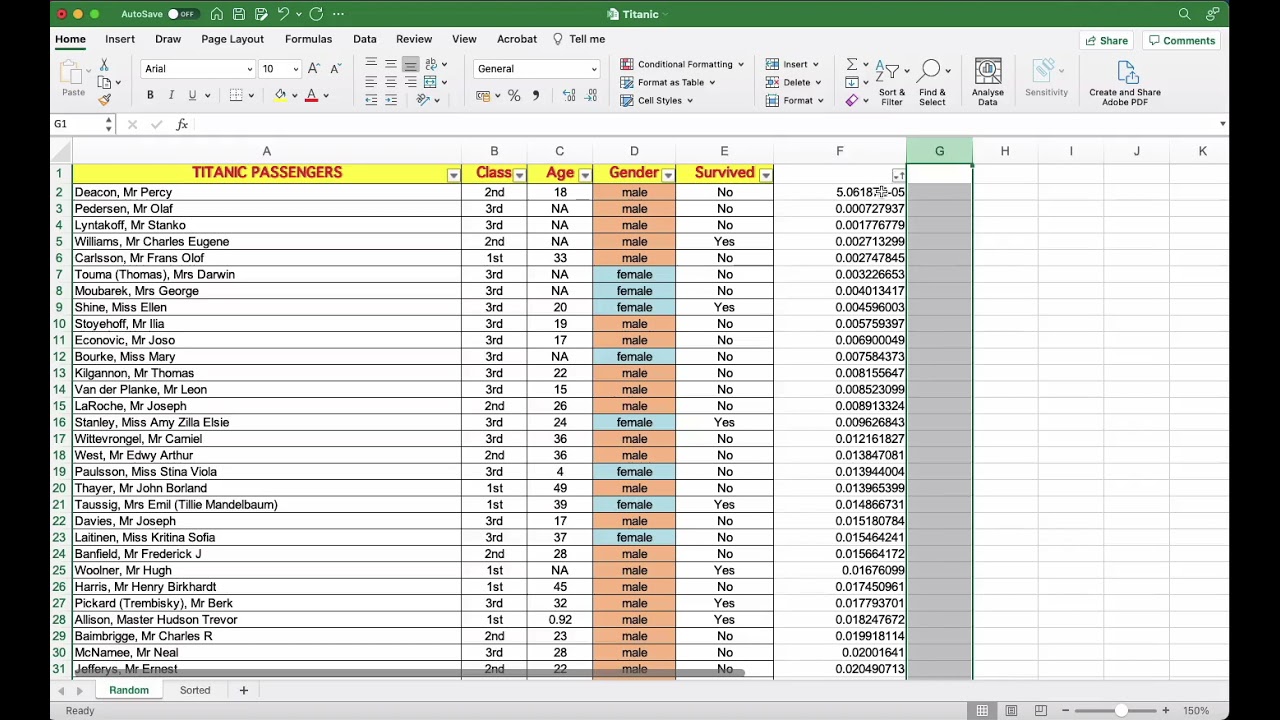Viewport: 1280px width, 720px height.
Task: Click the decrease indent icon
Action: (371, 100)
